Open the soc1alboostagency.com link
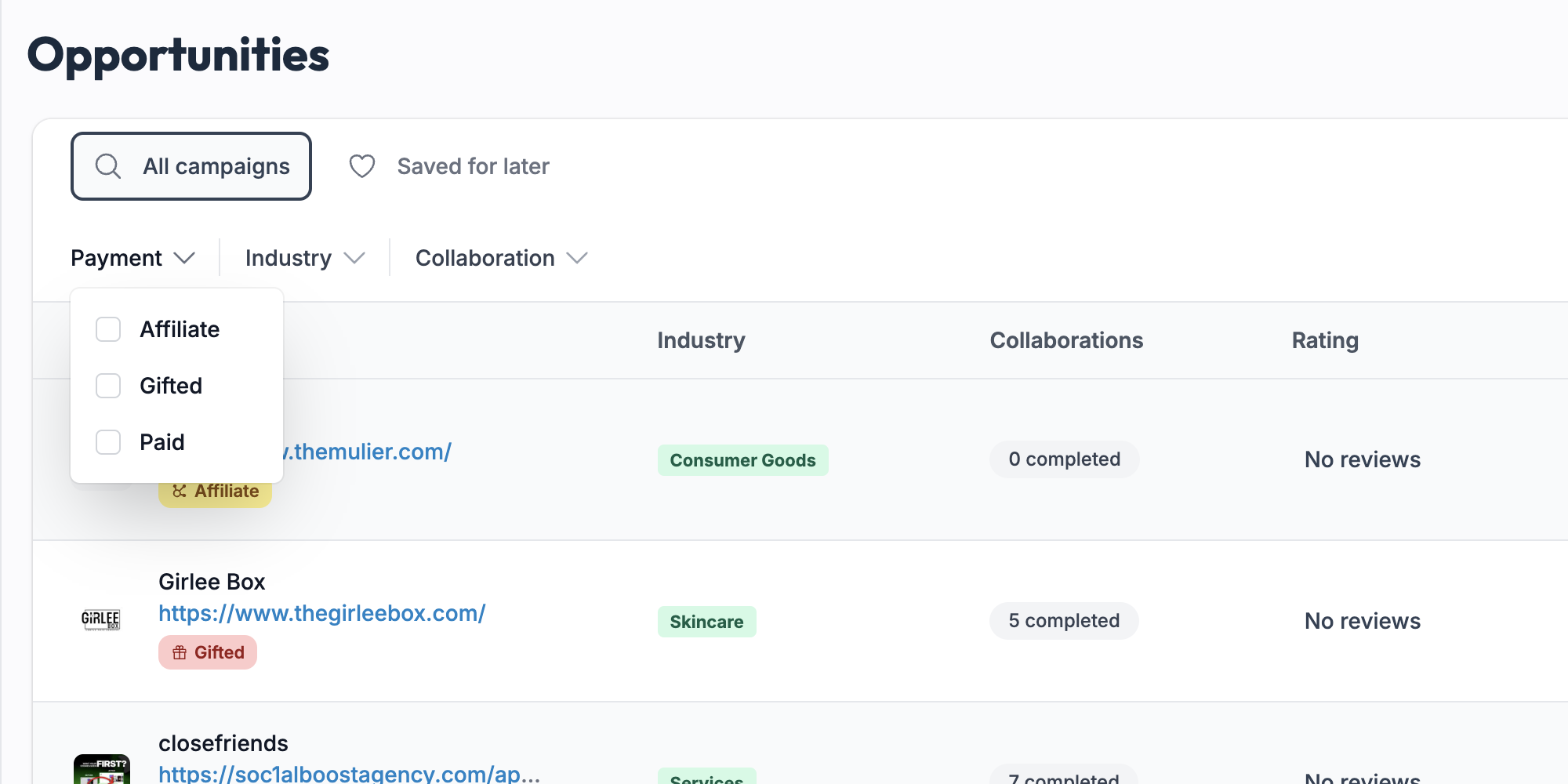This screenshot has width=1568, height=784. pyautogui.click(x=350, y=774)
